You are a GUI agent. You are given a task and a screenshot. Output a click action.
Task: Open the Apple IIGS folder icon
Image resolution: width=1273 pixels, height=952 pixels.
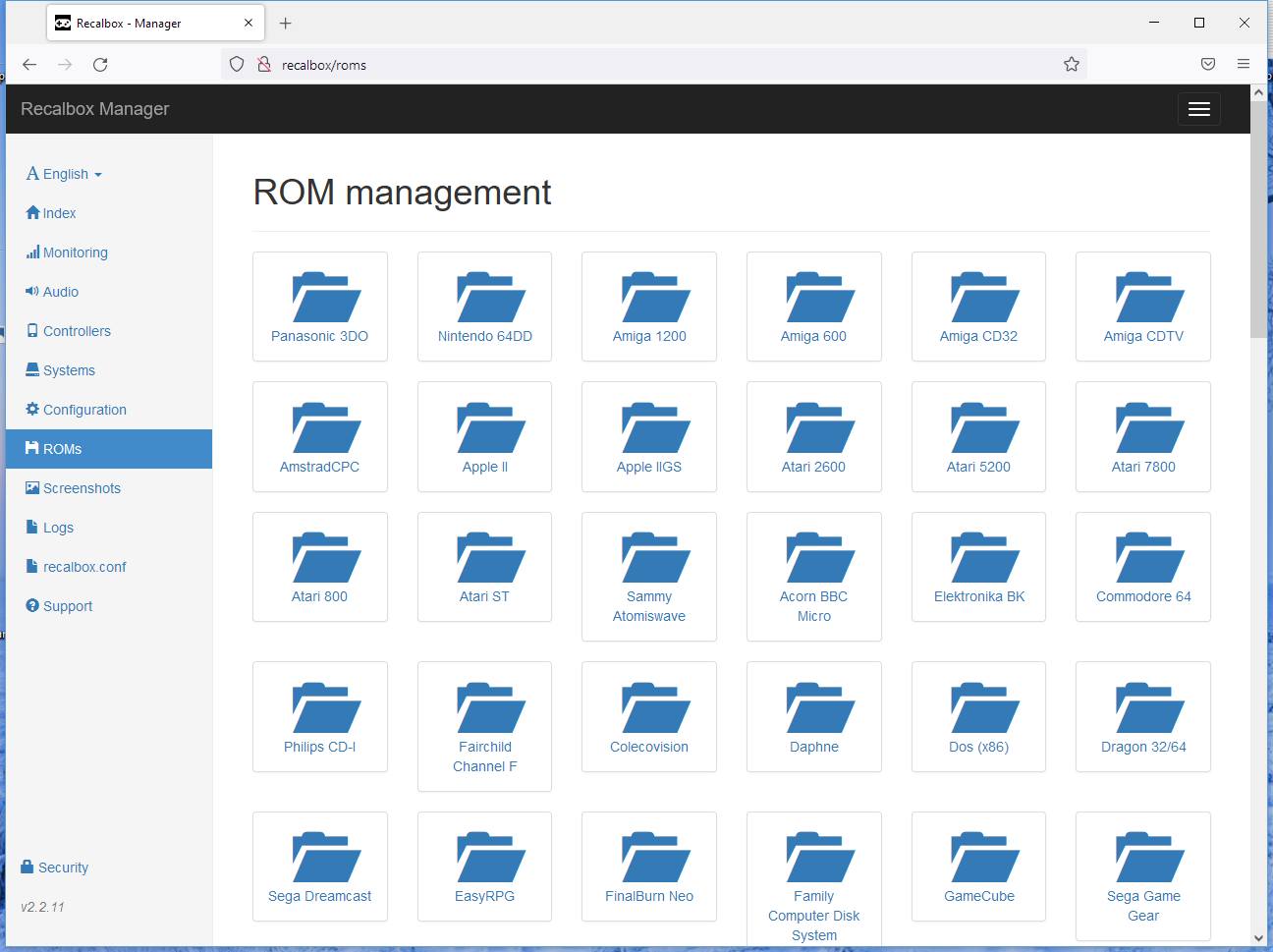click(x=656, y=427)
